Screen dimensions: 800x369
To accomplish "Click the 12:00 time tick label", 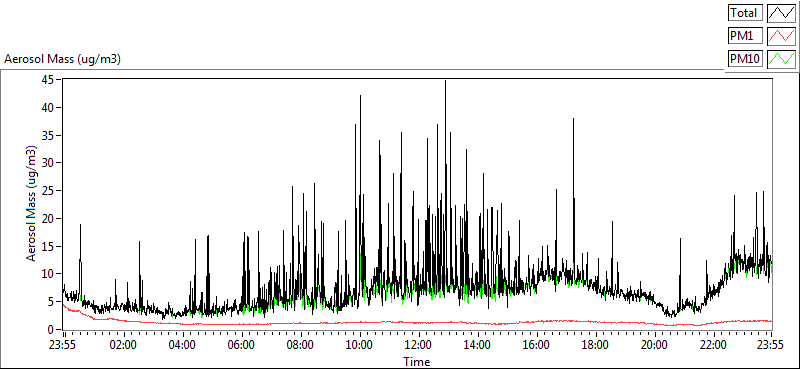I will click(419, 344).
